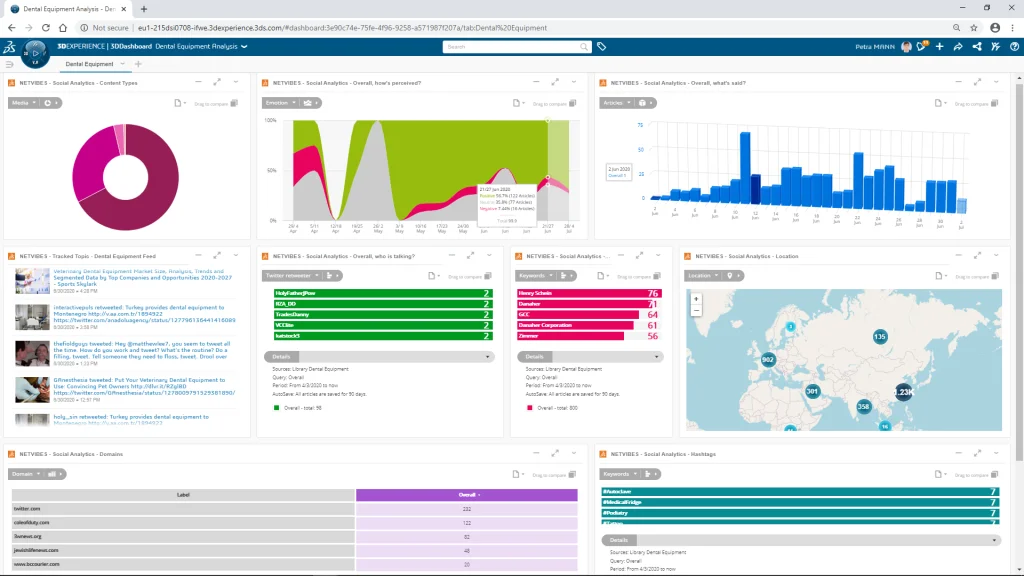Toggle the Overall total 98 green legend

pos(276,408)
